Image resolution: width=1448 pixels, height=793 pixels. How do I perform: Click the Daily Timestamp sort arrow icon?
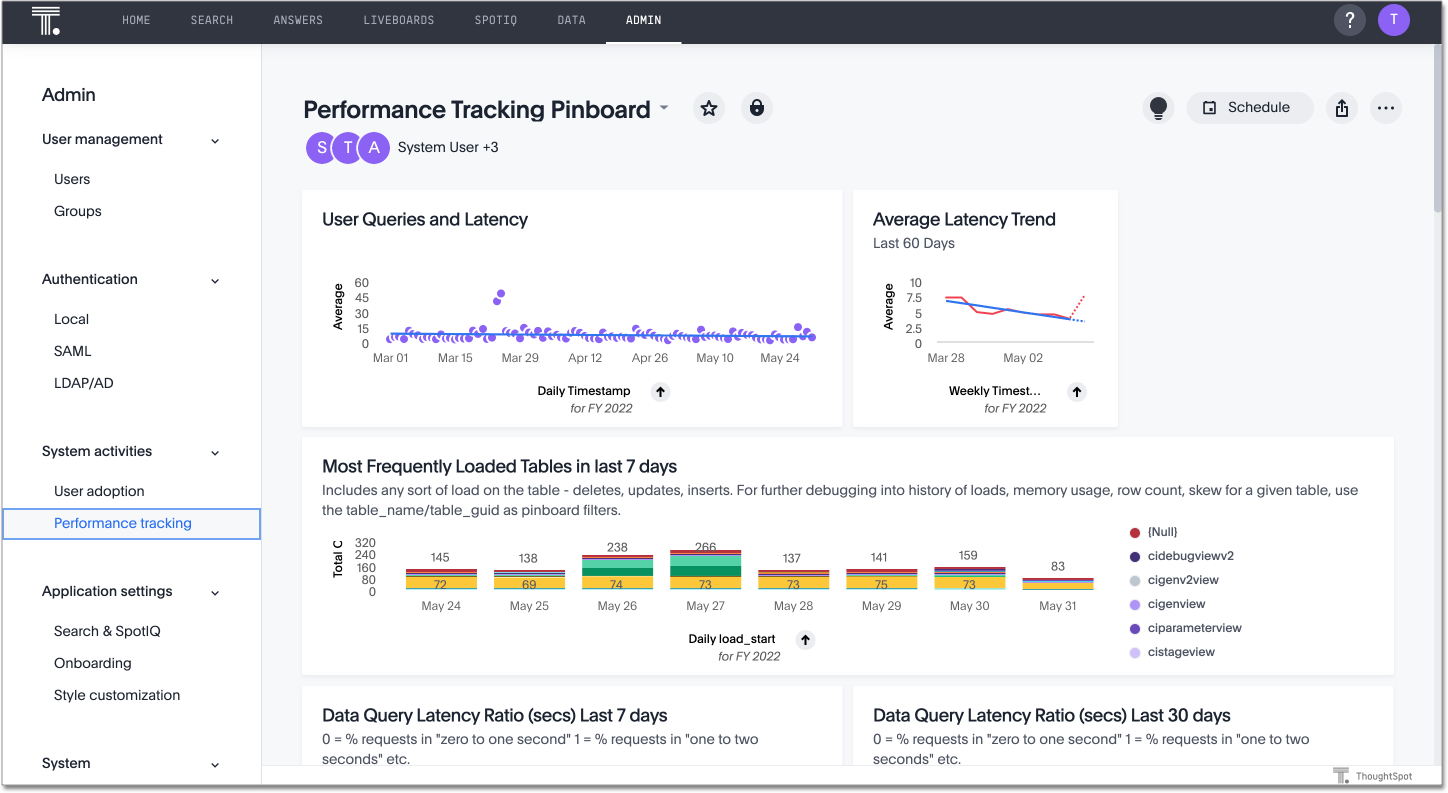(x=660, y=392)
